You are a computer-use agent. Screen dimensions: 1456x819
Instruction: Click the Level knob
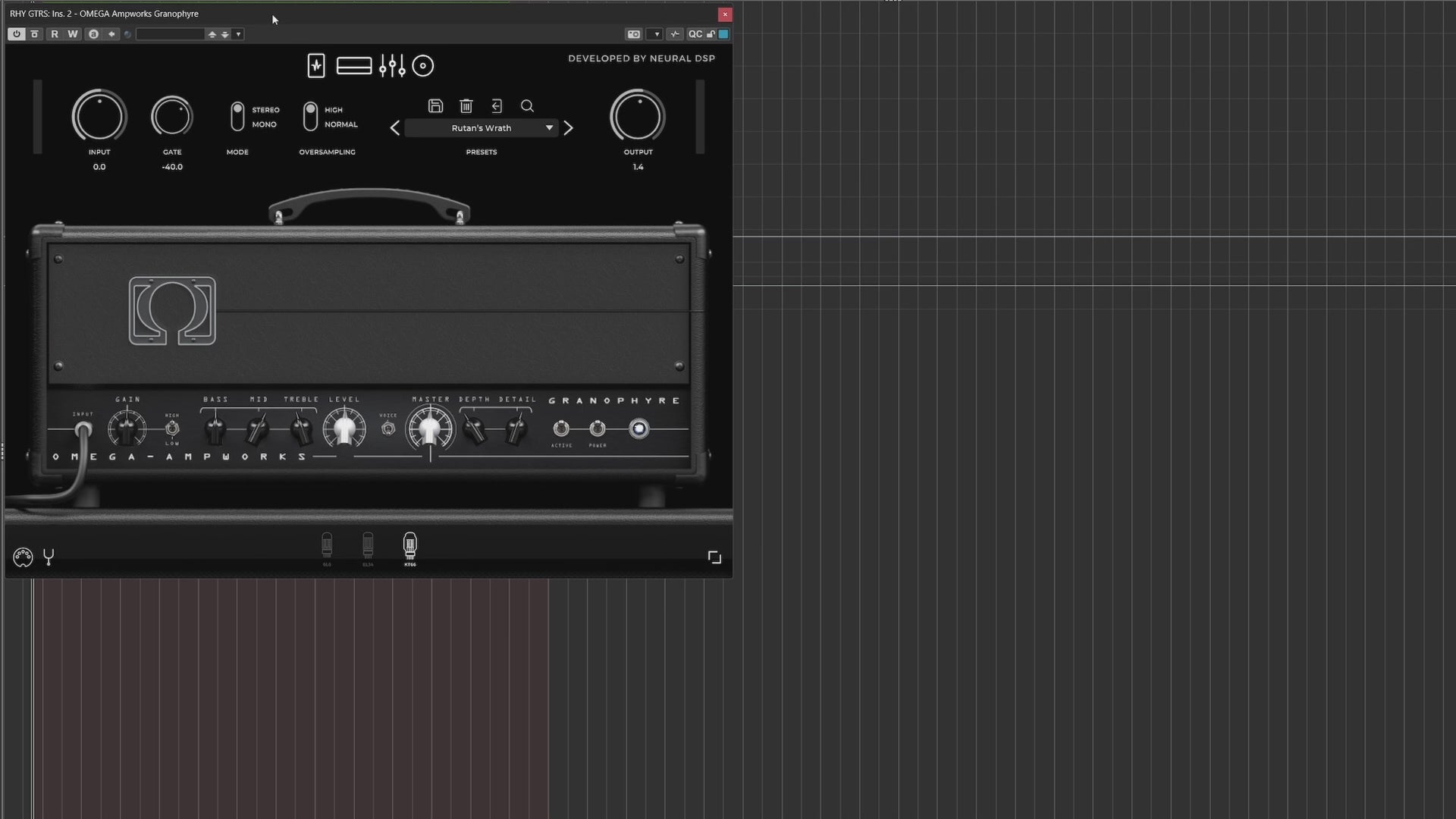pyautogui.click(x=344, y=428)
